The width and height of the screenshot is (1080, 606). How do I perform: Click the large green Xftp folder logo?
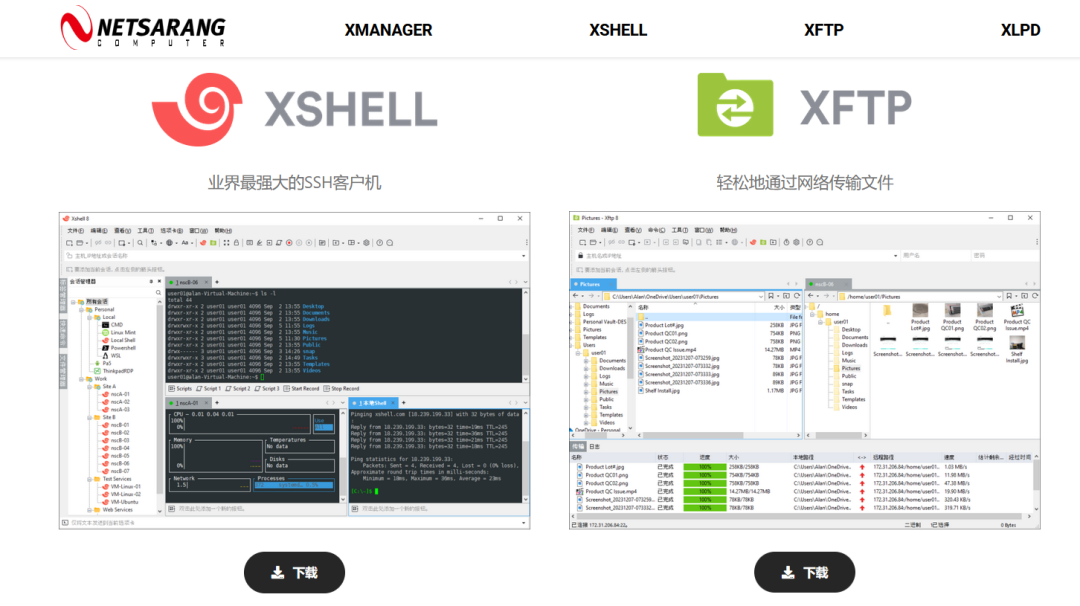735,105
